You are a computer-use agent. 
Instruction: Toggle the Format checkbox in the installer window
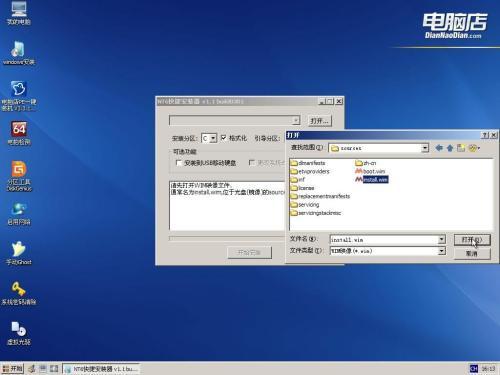click(x=223, y=138)
